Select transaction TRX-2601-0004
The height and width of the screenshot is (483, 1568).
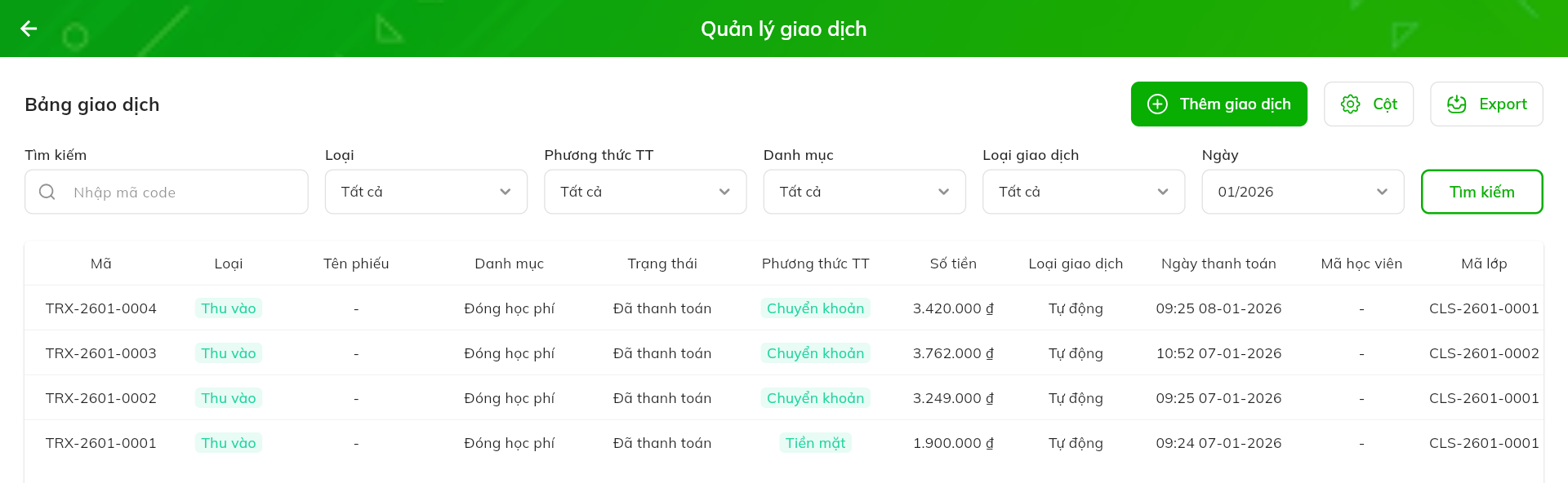pyautogui.click(x=101, y=308)
